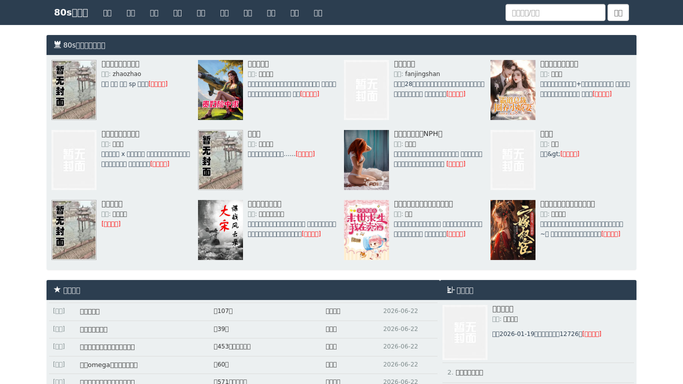
Task: Open the book title ending with NPH
Action: tap(418, 134)
